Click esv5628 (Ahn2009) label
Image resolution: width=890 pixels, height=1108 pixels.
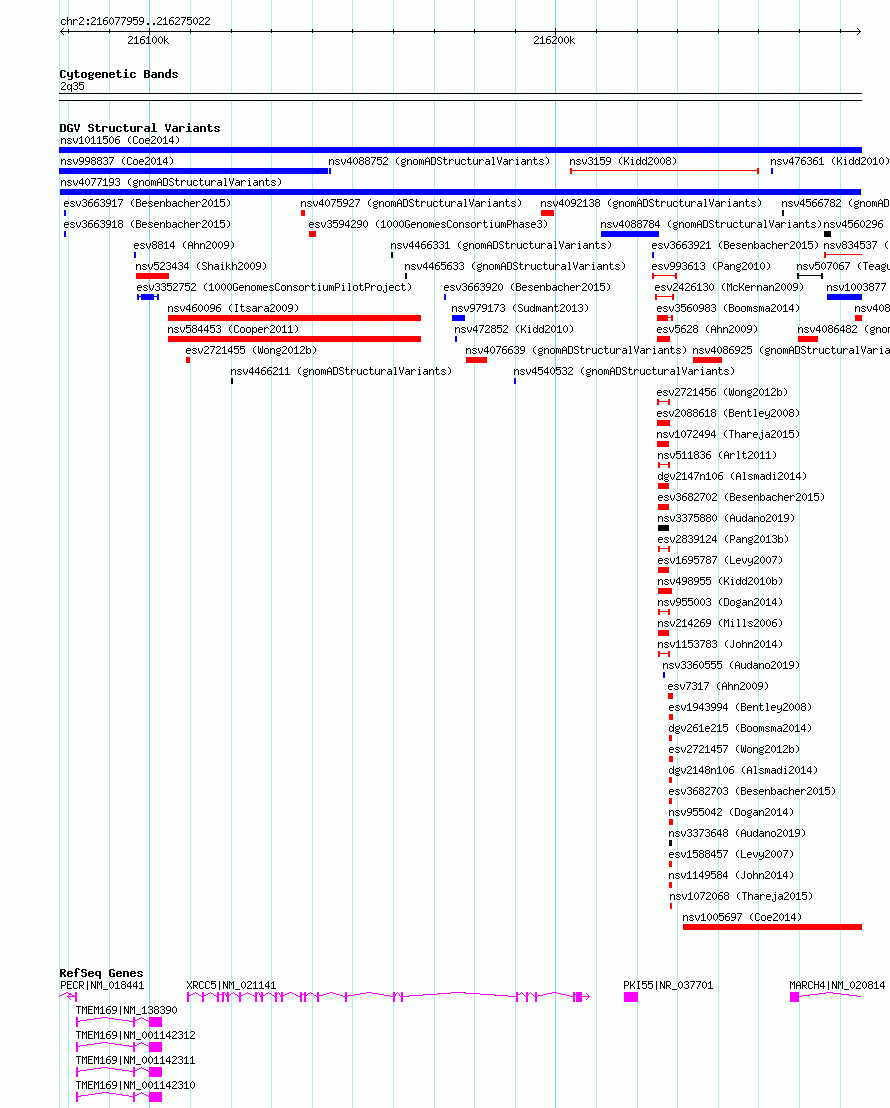tap(707, 329)
